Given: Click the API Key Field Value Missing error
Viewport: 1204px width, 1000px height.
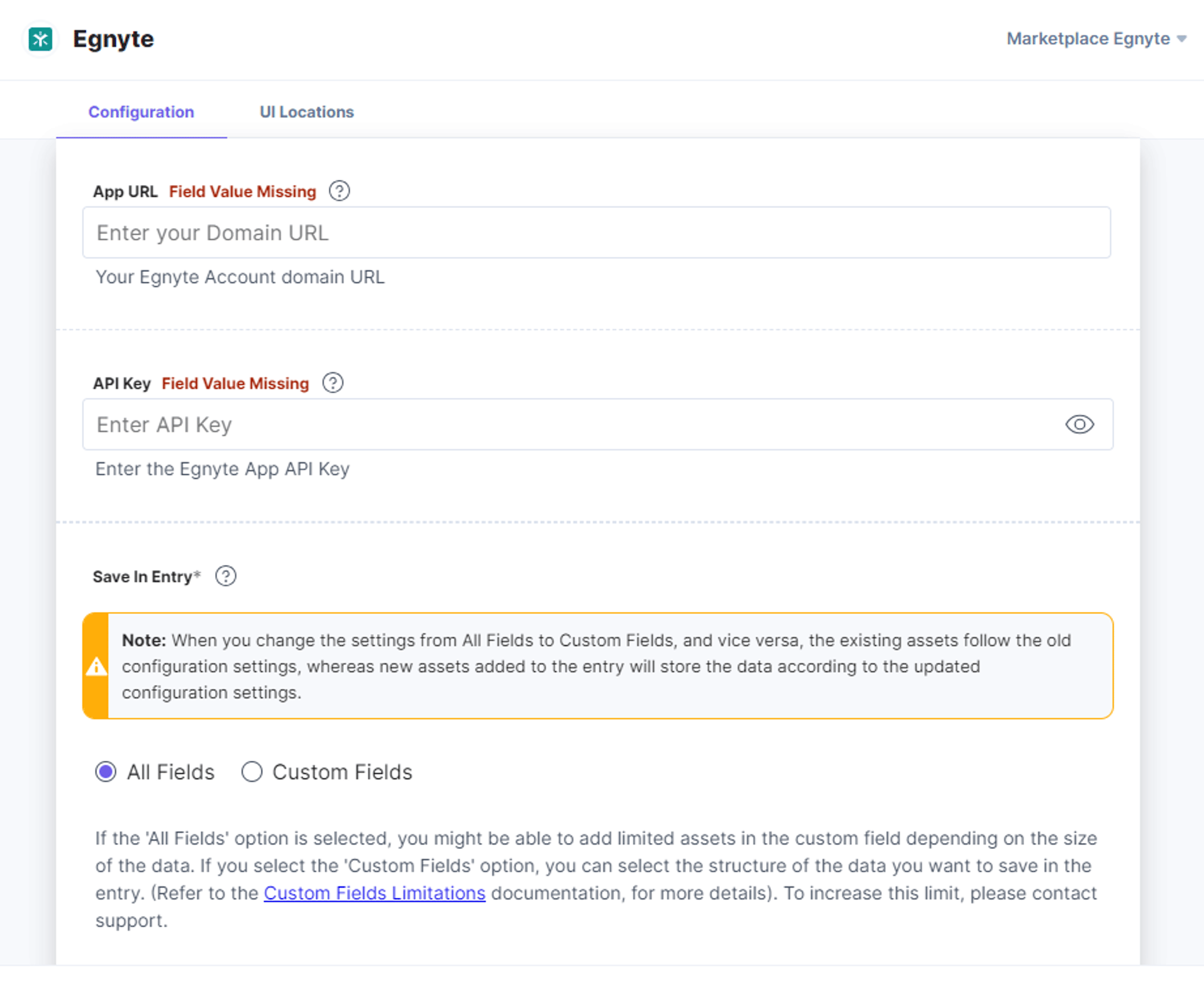Looking at the screenshot, I should click(x=235, y=383).
